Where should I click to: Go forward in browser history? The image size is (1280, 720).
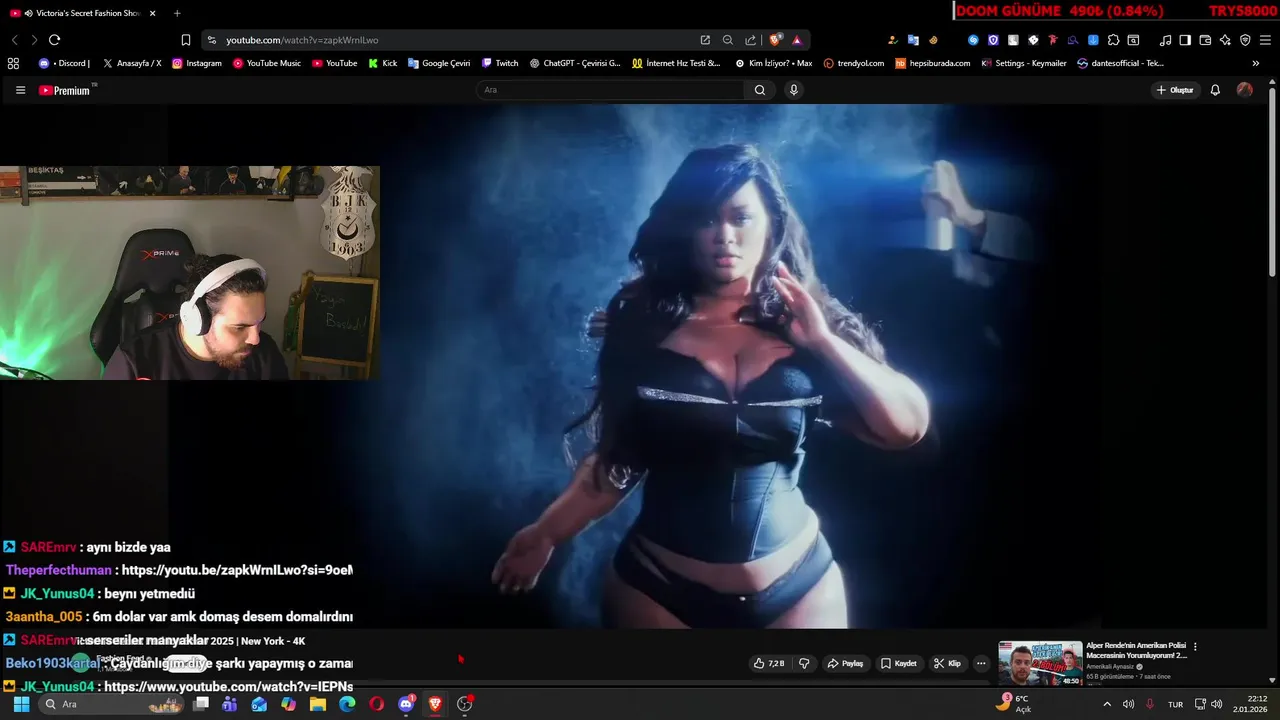(x=34, y=40)
